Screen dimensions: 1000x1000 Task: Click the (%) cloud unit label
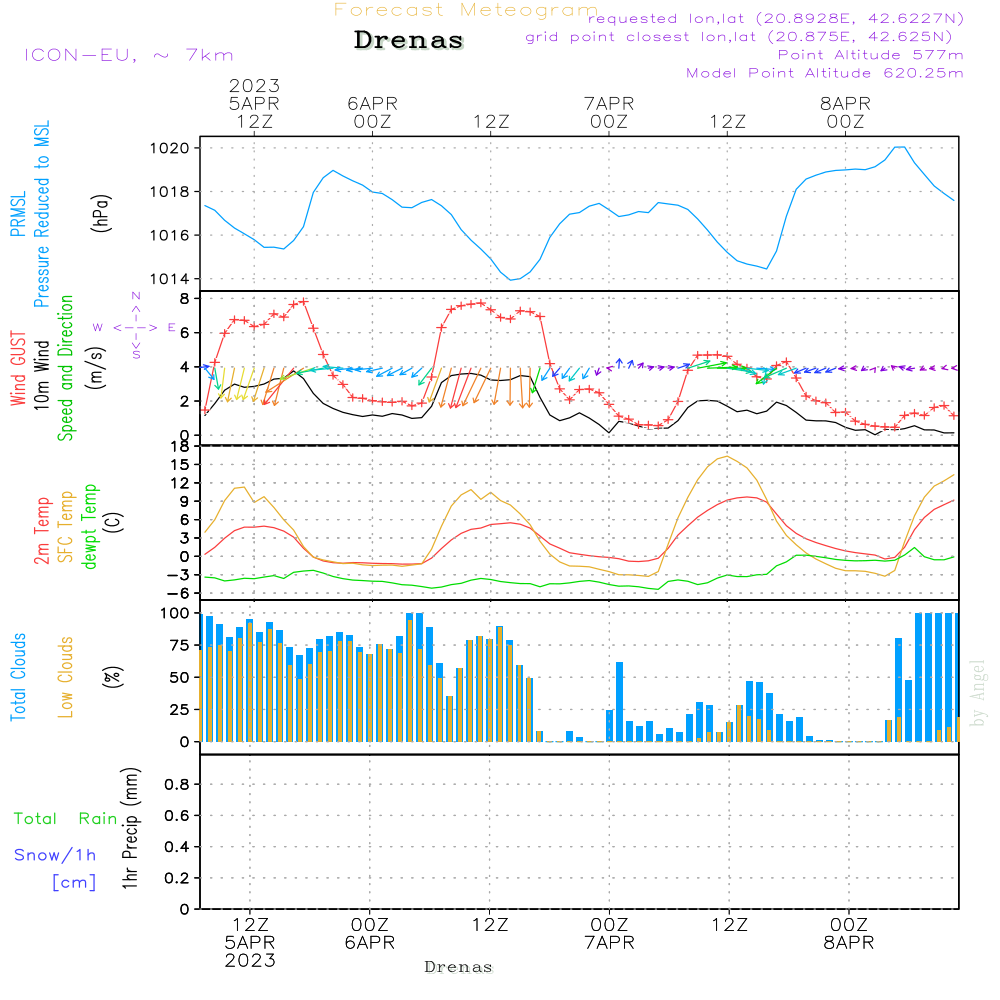[112, 677]
